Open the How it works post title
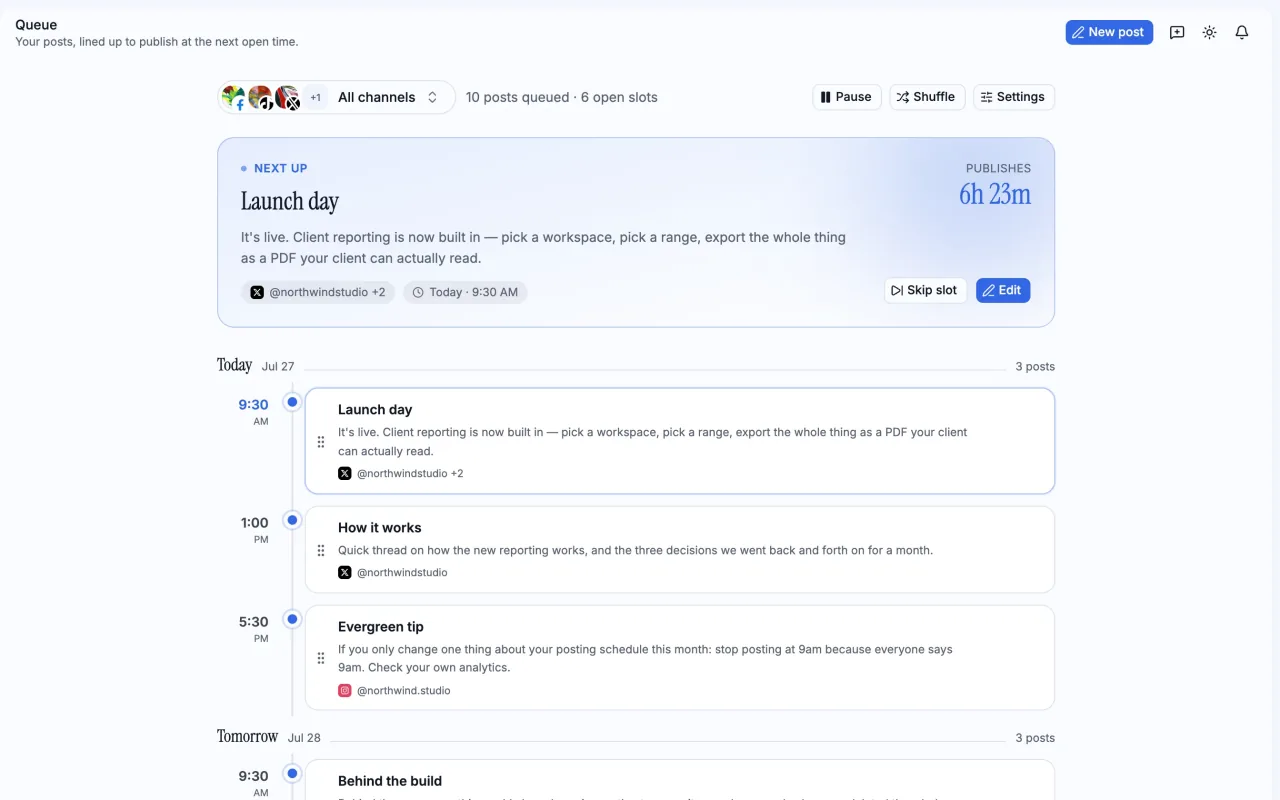This screenshot has height=800, width=1280. pos(380,527)
